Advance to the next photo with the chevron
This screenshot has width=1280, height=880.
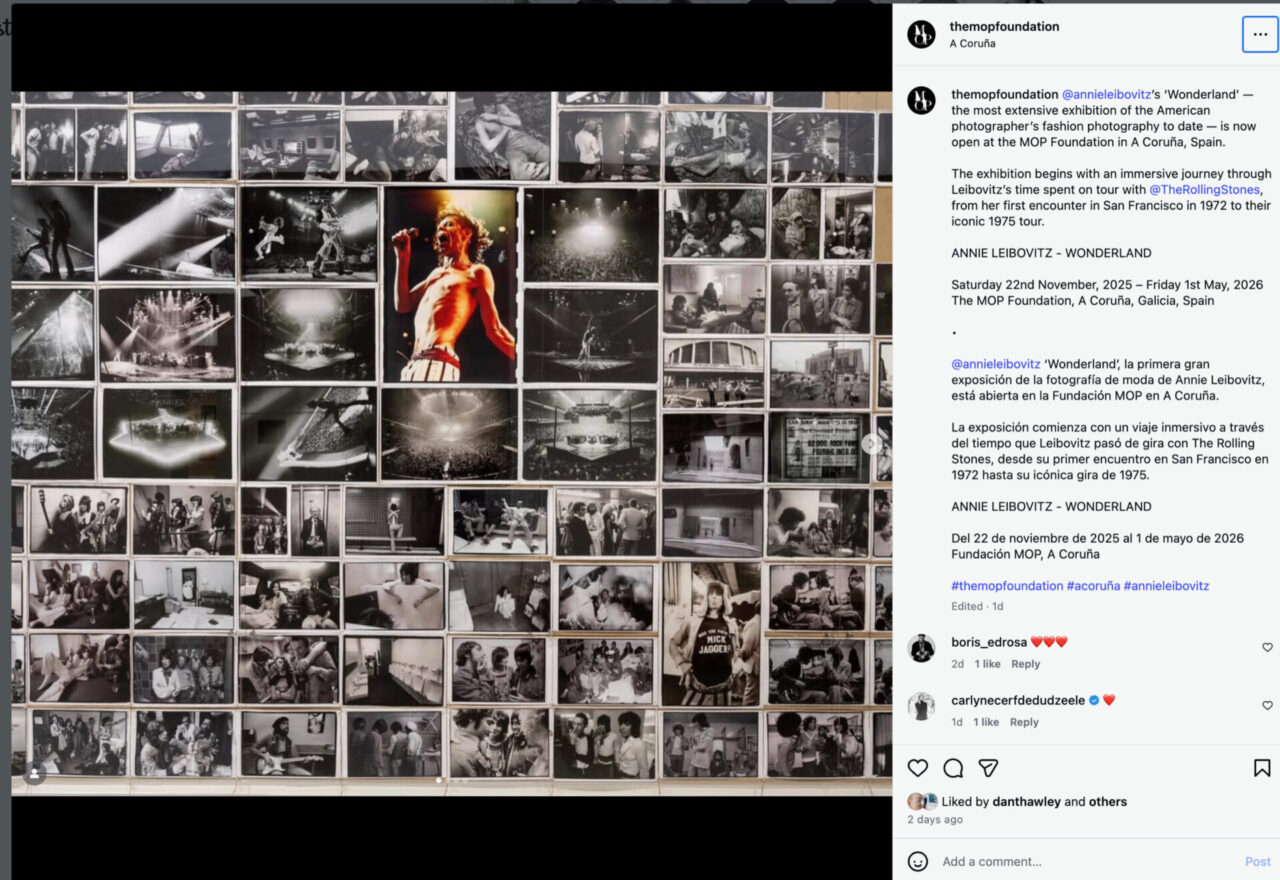point(871,443)
